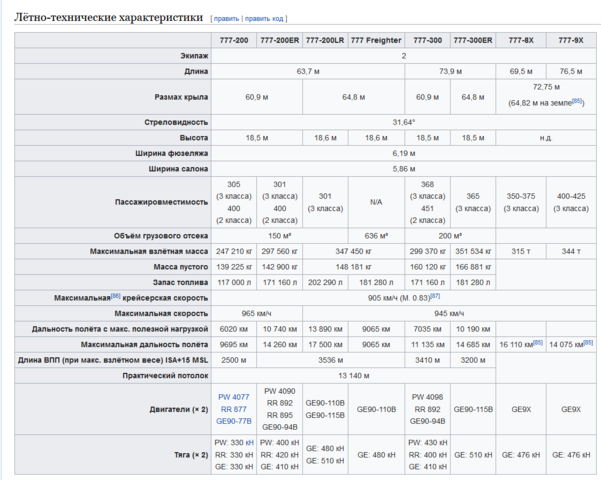
Task: Select the 777-200 column header
Action: (234, 40)
